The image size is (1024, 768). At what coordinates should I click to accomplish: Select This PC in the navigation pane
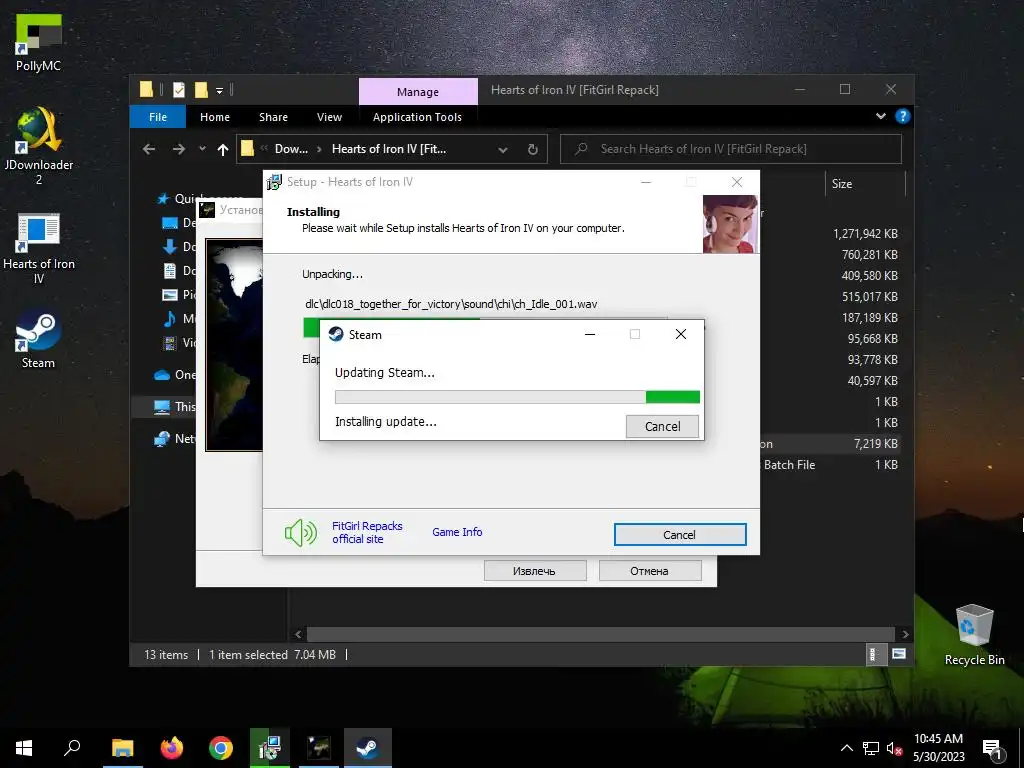175,406
